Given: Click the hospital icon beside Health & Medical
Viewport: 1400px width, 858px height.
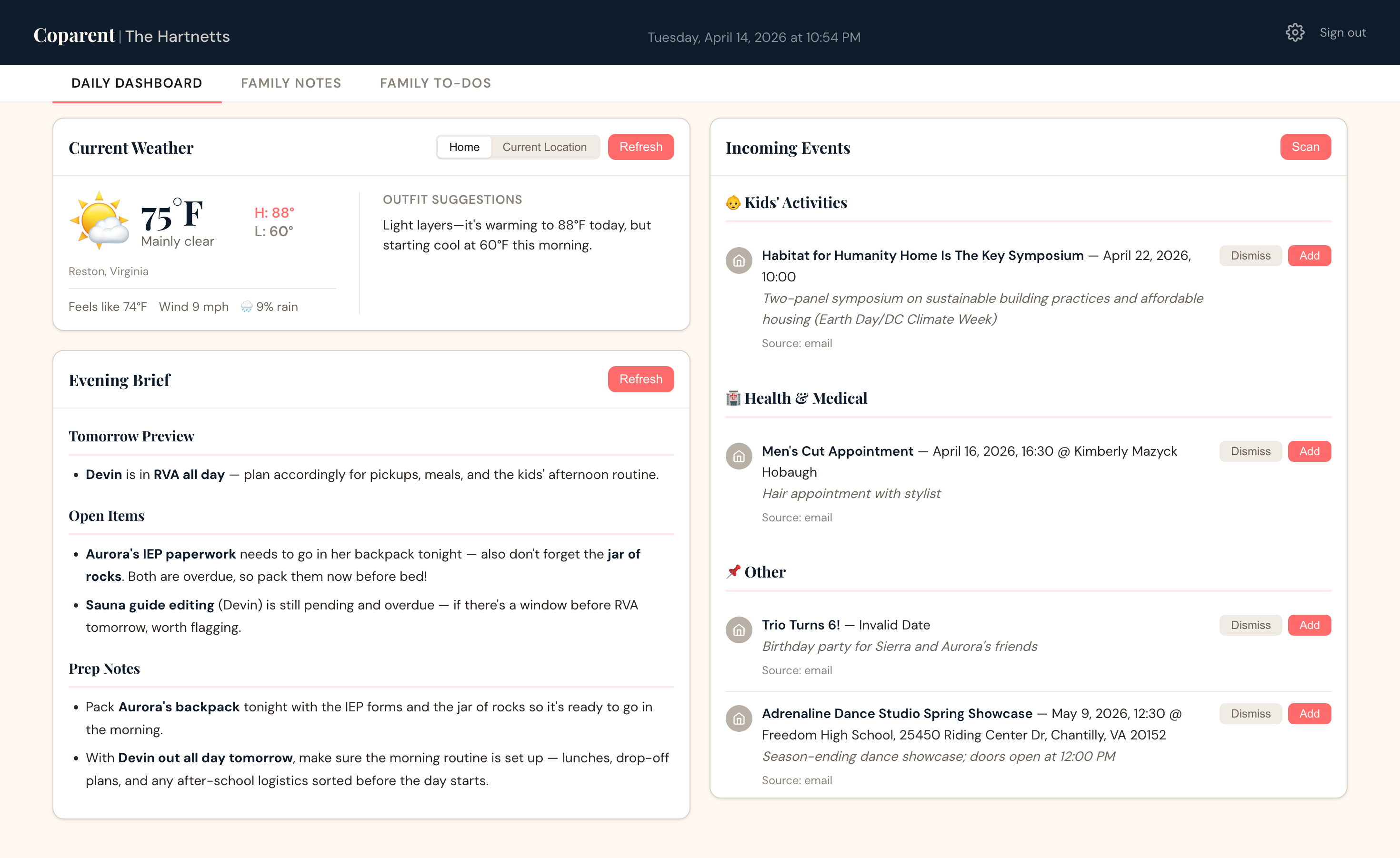Looking at the screenshot, I should pos(733,398).
